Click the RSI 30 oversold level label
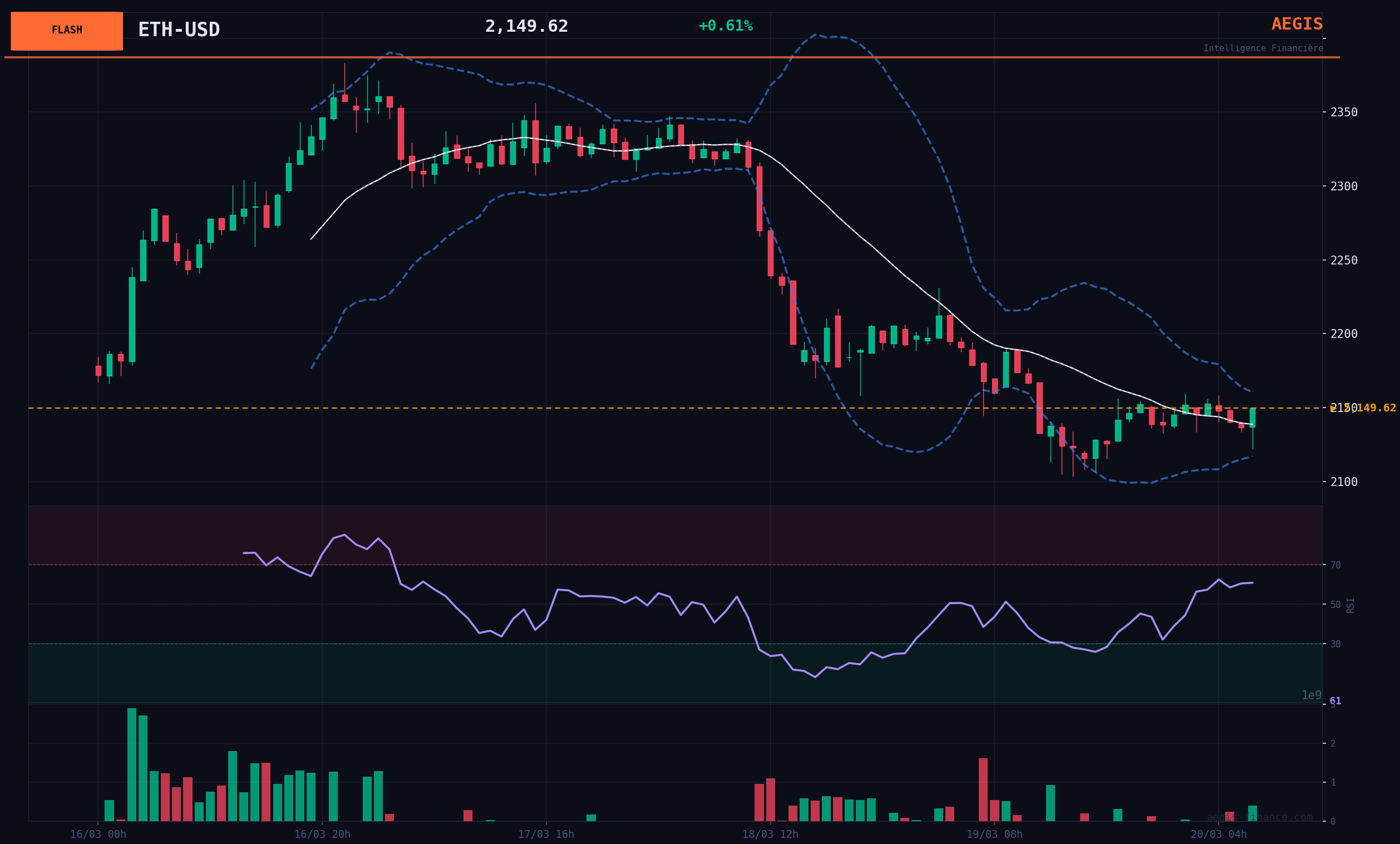This screenshot has height=844, width=1400. coord(1335,644)
